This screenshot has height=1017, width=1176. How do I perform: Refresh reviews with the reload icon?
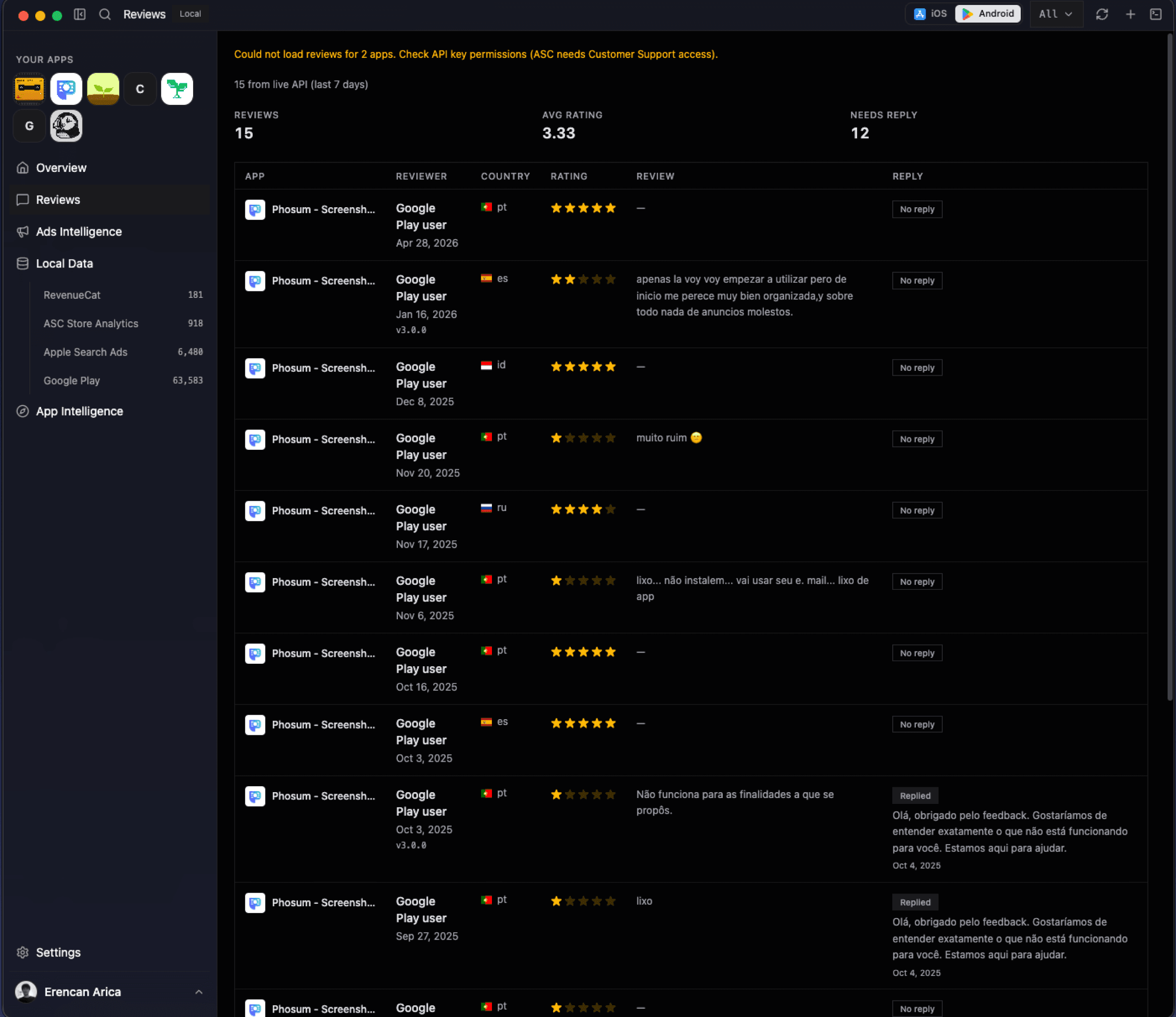pos(1102,14)
